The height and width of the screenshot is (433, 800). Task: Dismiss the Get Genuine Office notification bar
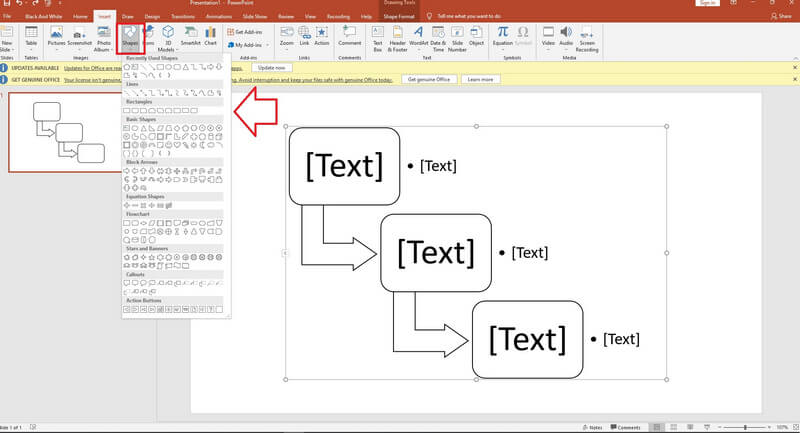(795, 79)
